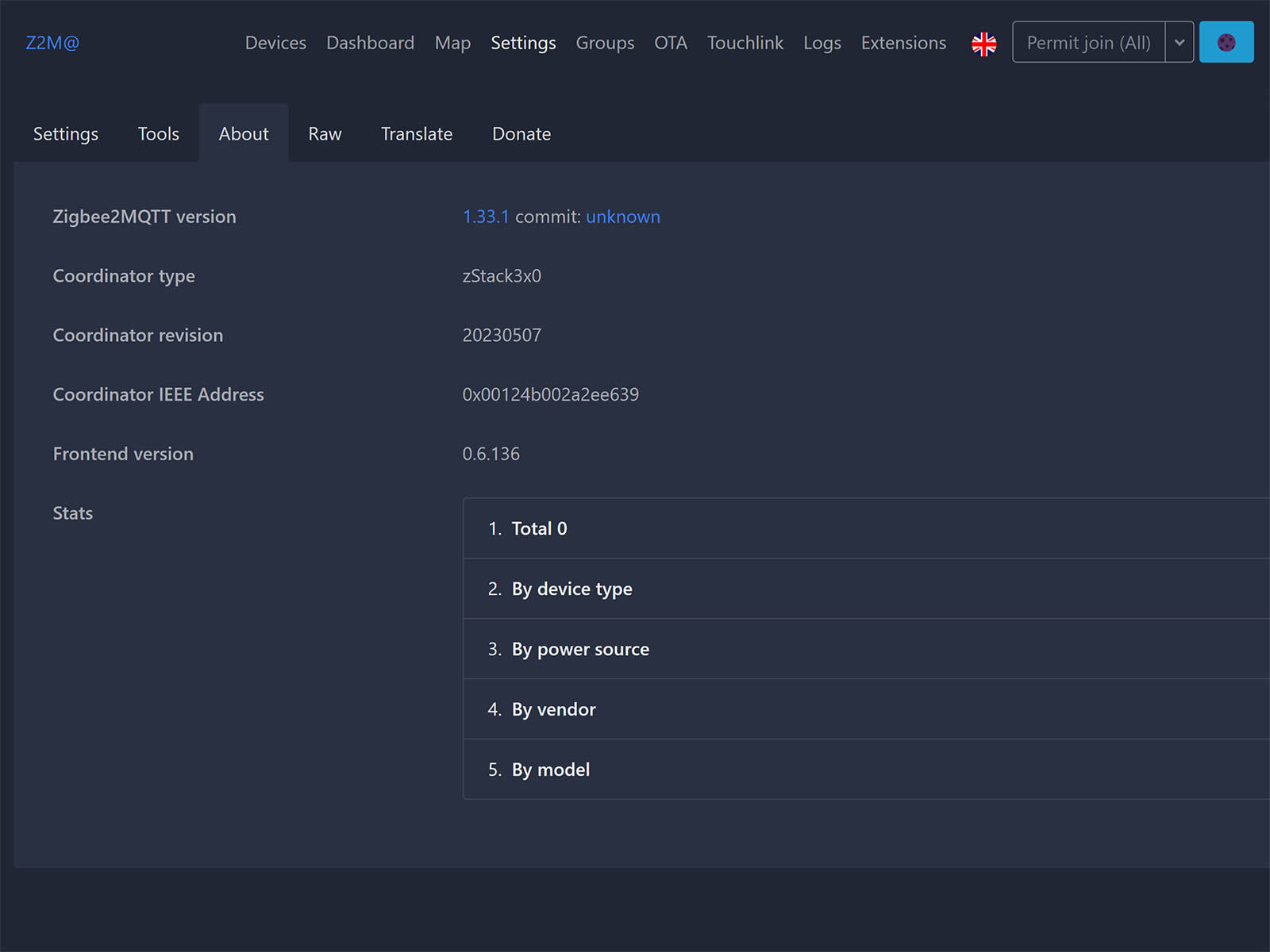Open the Touchlink page
This screenshot has width=1270, height=952.
point(745,43)
